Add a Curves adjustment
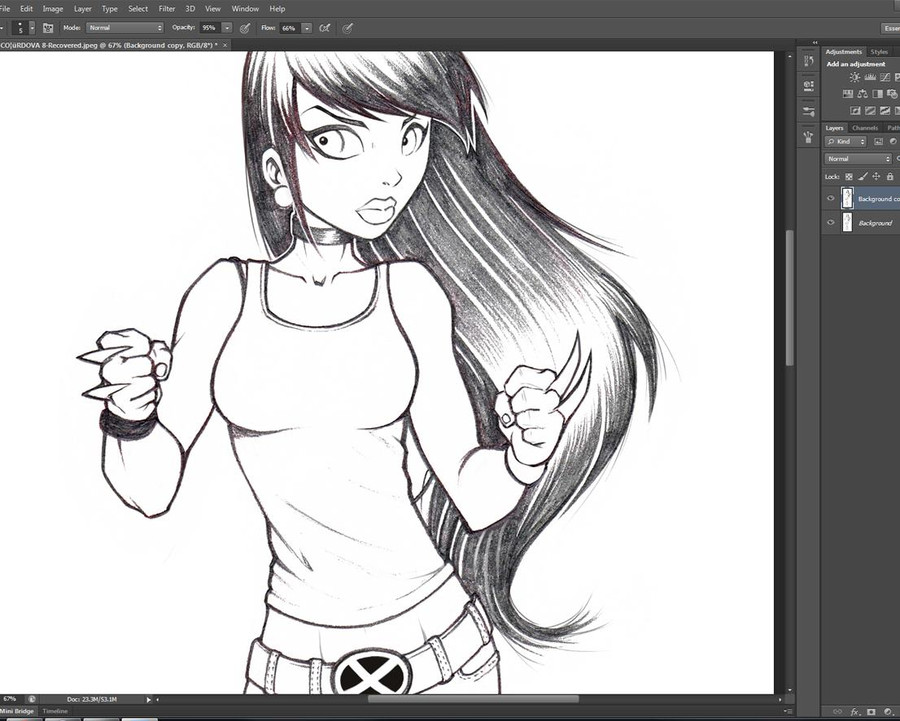900x721 pixels. click(x=885, y=77)
